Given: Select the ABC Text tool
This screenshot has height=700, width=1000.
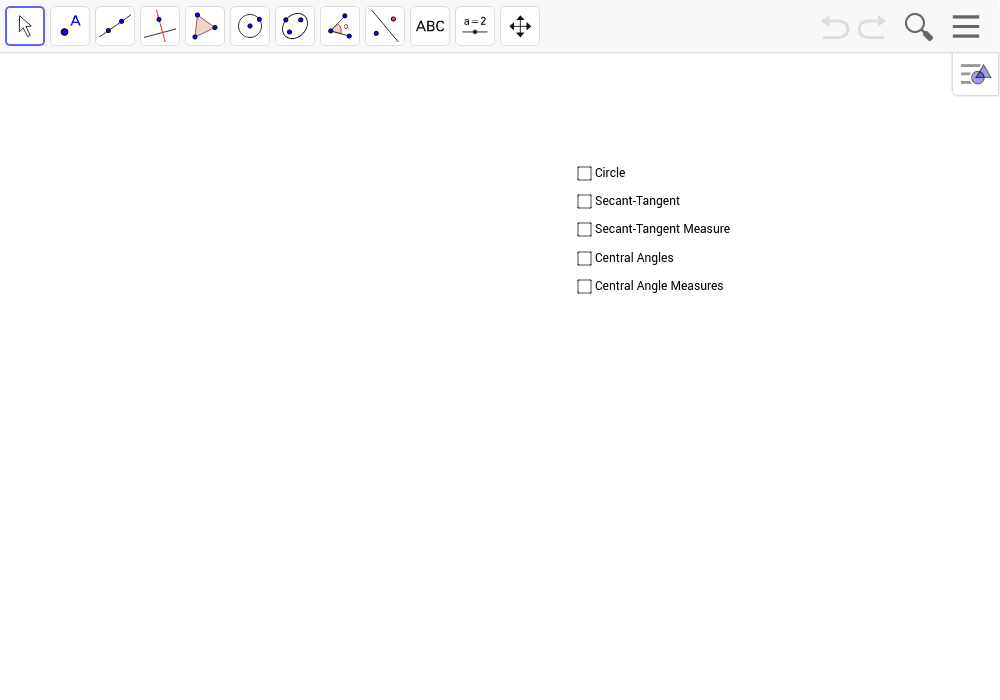Looking at the screenshot, I should (430, 26).
